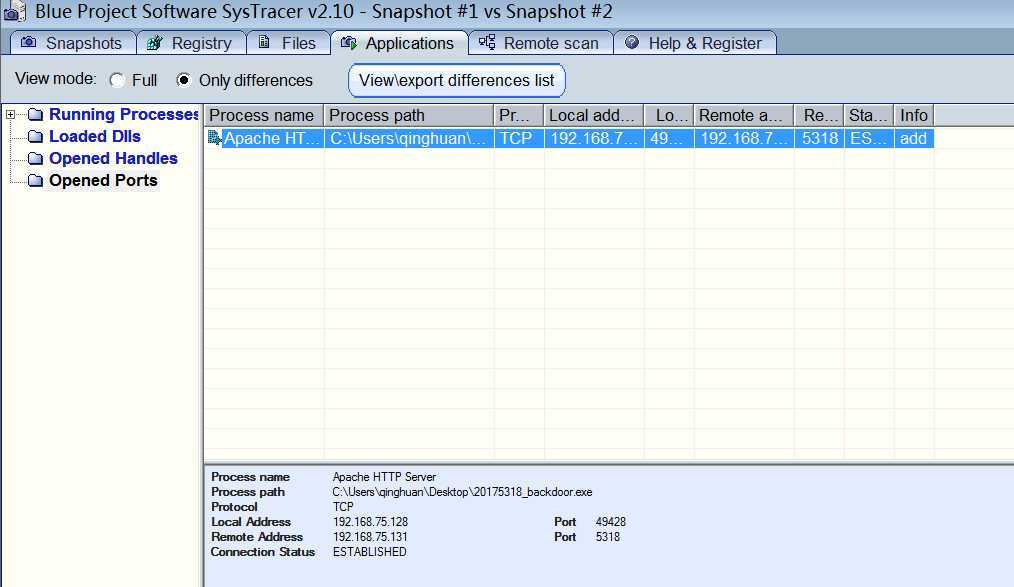Select the Applications tab
This screenshot has width=1014, height=587.
coord(399,43)
